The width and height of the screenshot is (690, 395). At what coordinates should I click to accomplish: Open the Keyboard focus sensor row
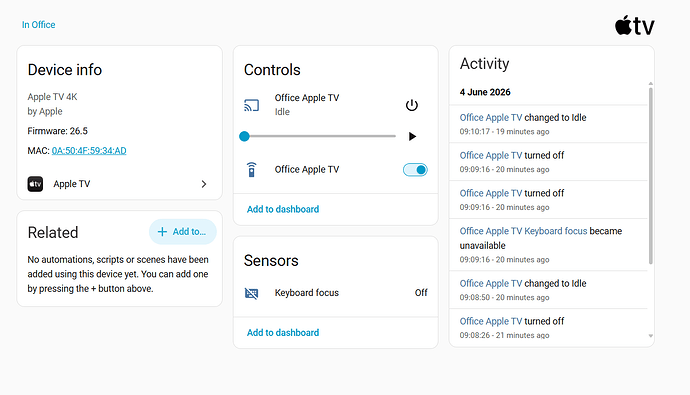336,293
